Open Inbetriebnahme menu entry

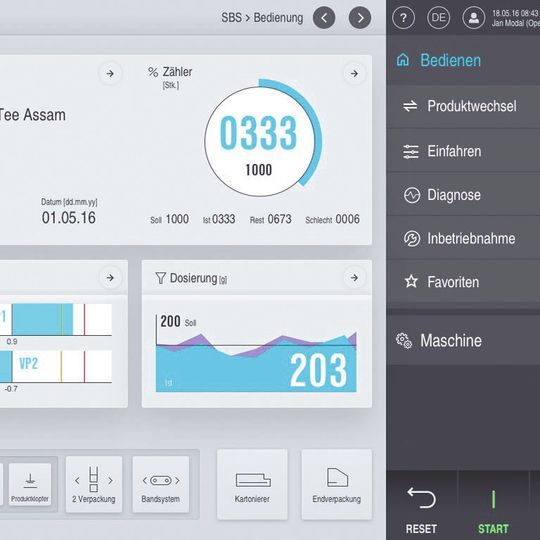pos(463,238)
